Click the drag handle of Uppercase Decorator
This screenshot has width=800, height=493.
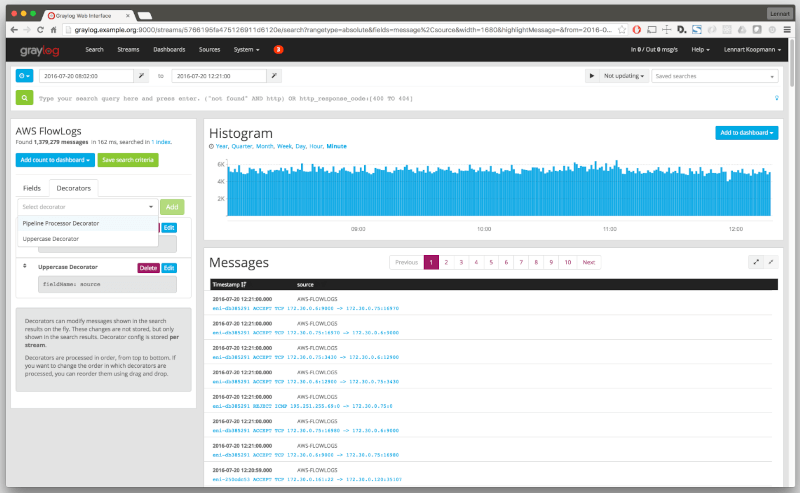[x=24, y=266]
